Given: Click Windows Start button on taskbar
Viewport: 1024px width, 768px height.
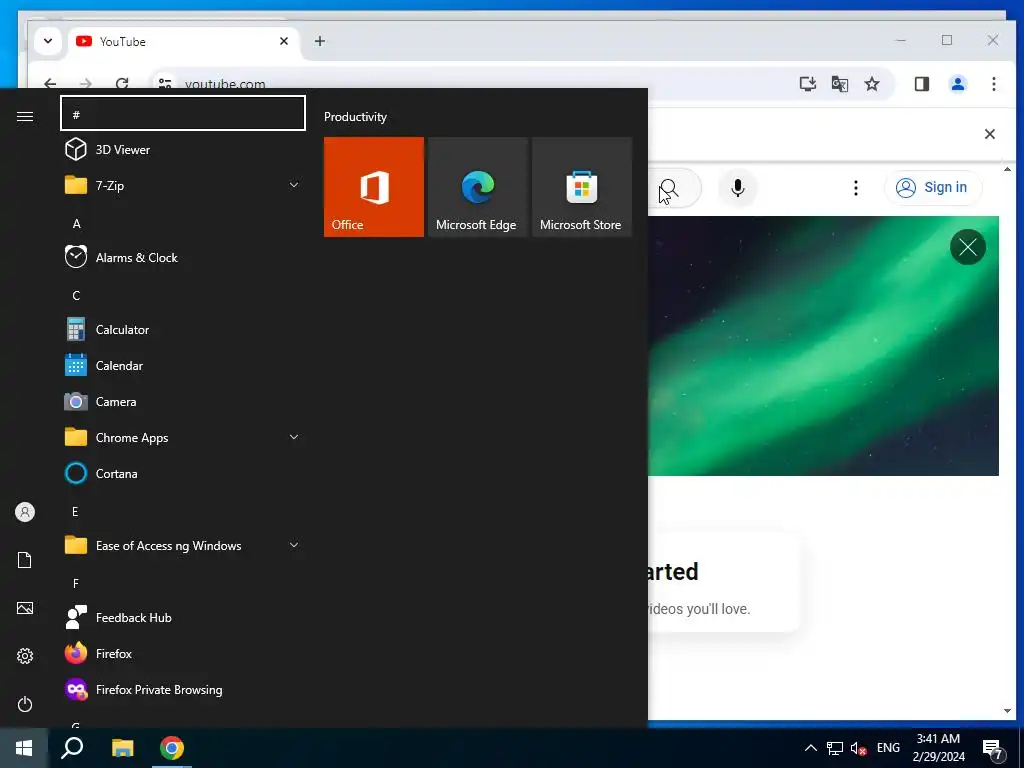Looking at the screenshot, I should [24, 748].
